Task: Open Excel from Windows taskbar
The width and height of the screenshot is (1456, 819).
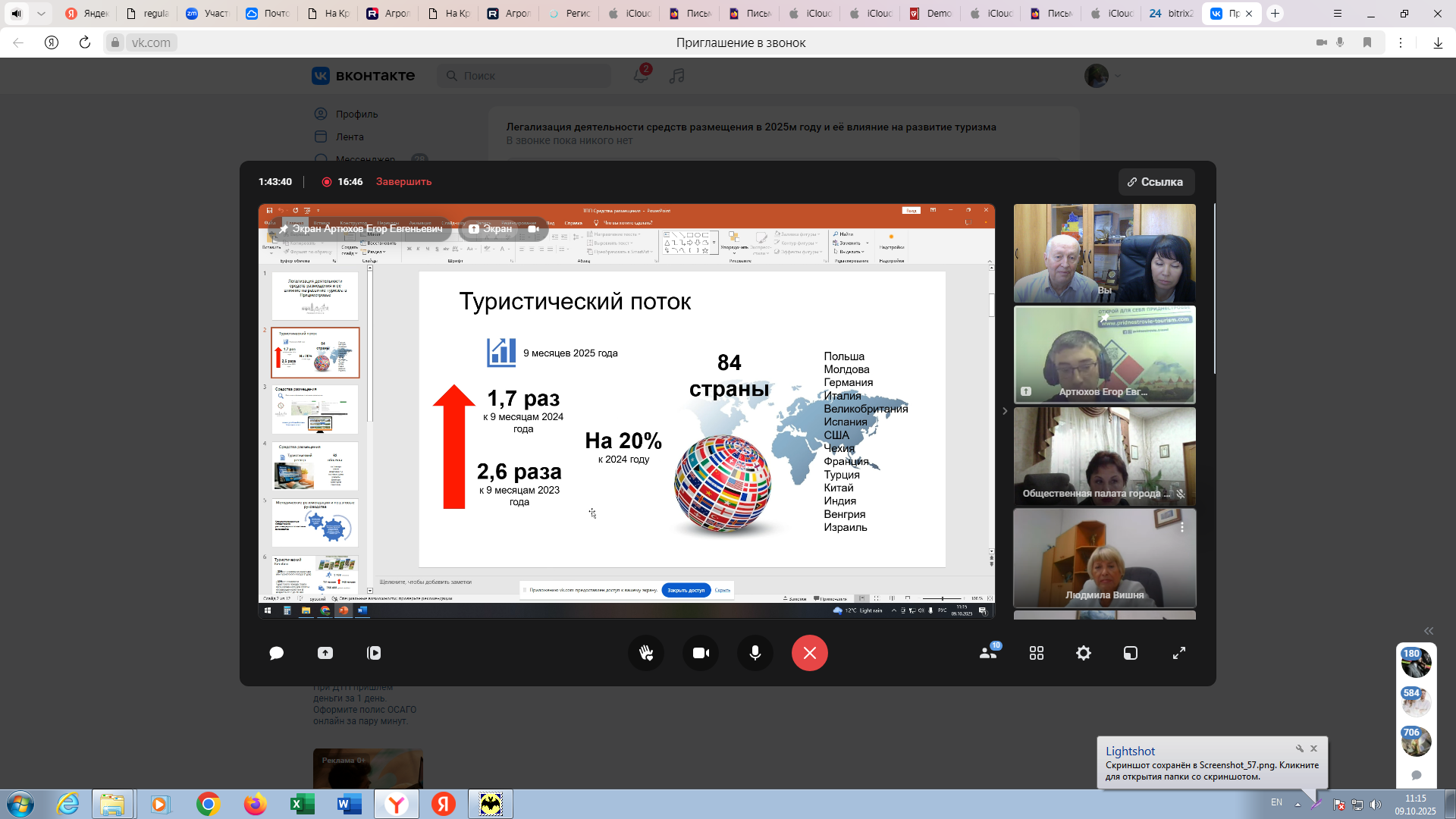Action: 302,804
